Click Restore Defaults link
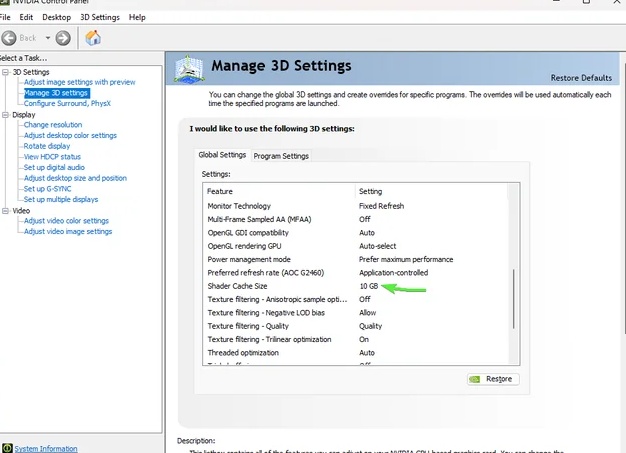This screenshot has height=453, width=626. click(x=581, y=78)
